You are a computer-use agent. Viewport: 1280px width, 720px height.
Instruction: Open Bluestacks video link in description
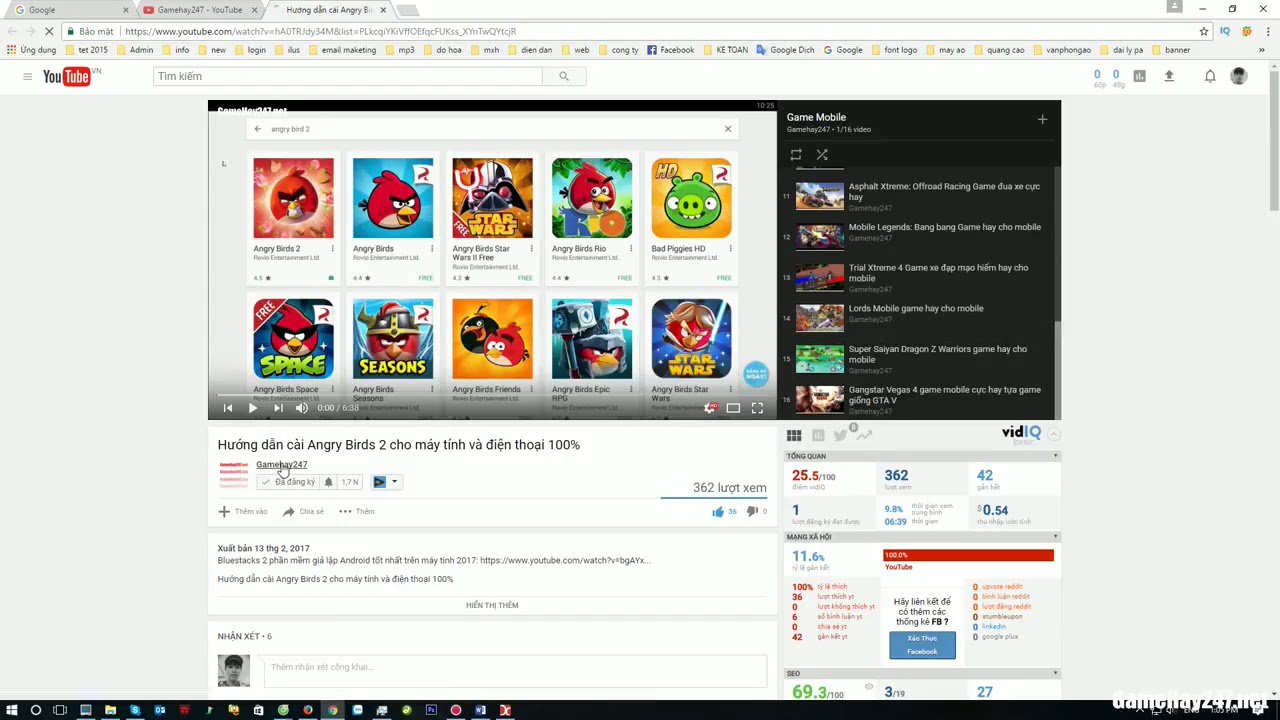coord(565,560)
